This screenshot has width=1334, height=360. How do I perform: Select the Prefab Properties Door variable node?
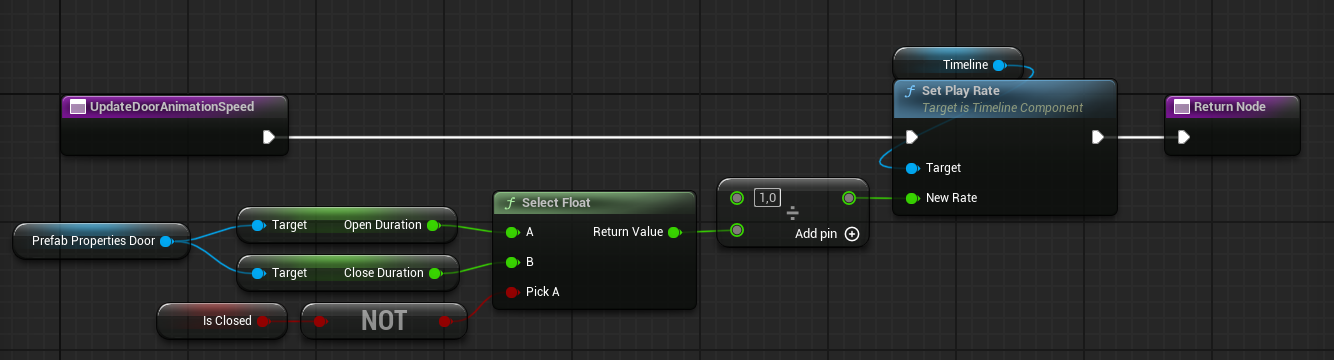pyautogui.click(x=101, y=241)
